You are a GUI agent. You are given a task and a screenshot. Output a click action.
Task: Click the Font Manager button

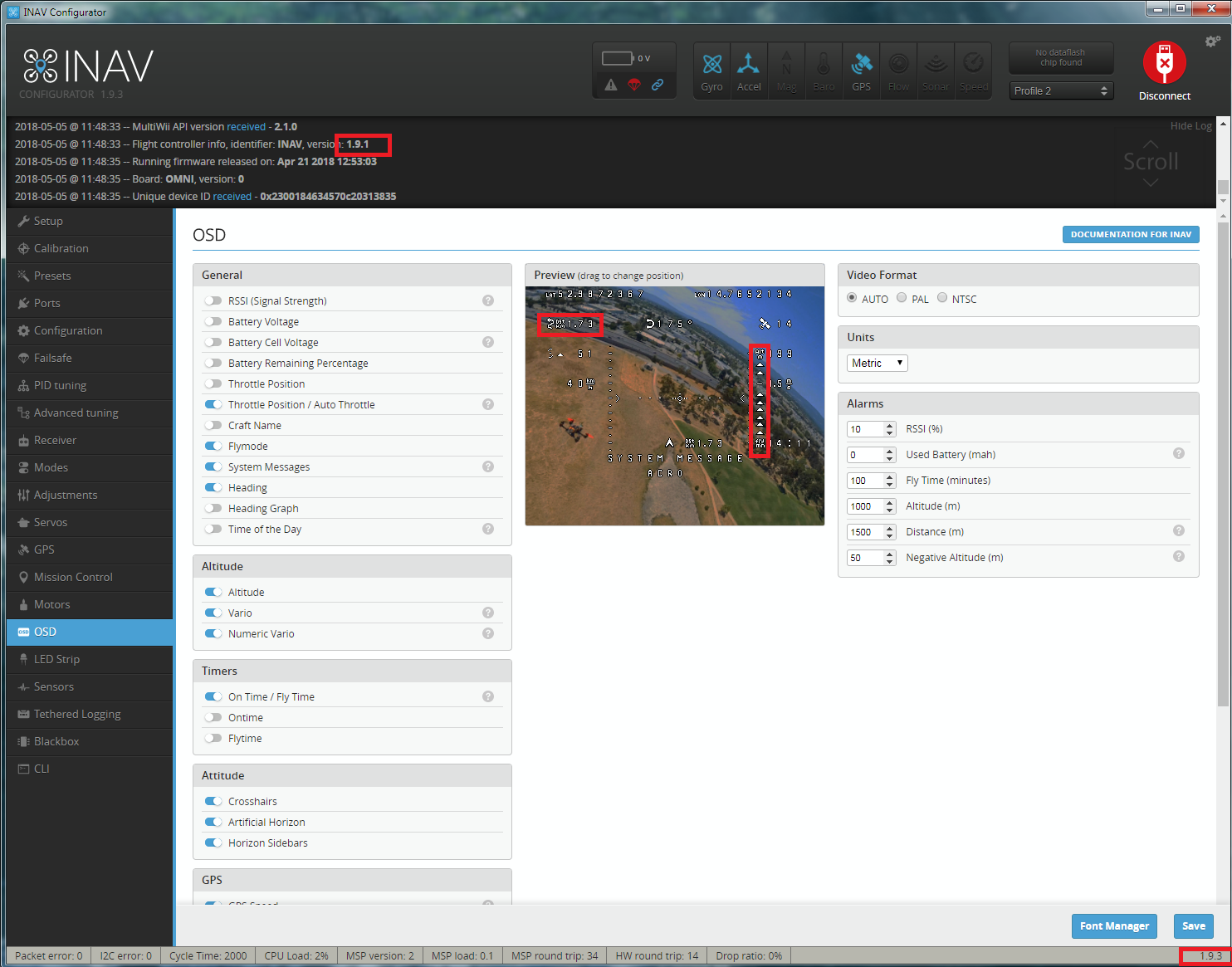pyautogui.click(x=1114, y=925)
